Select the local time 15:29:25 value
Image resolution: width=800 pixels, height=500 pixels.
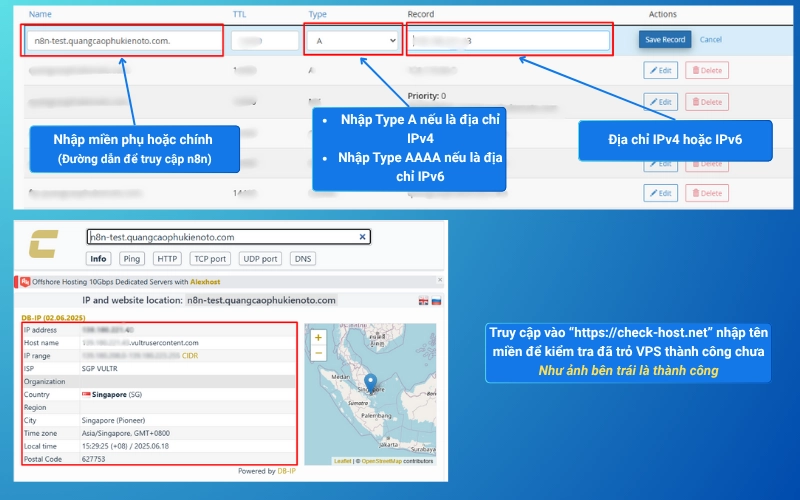click(125, 446)
